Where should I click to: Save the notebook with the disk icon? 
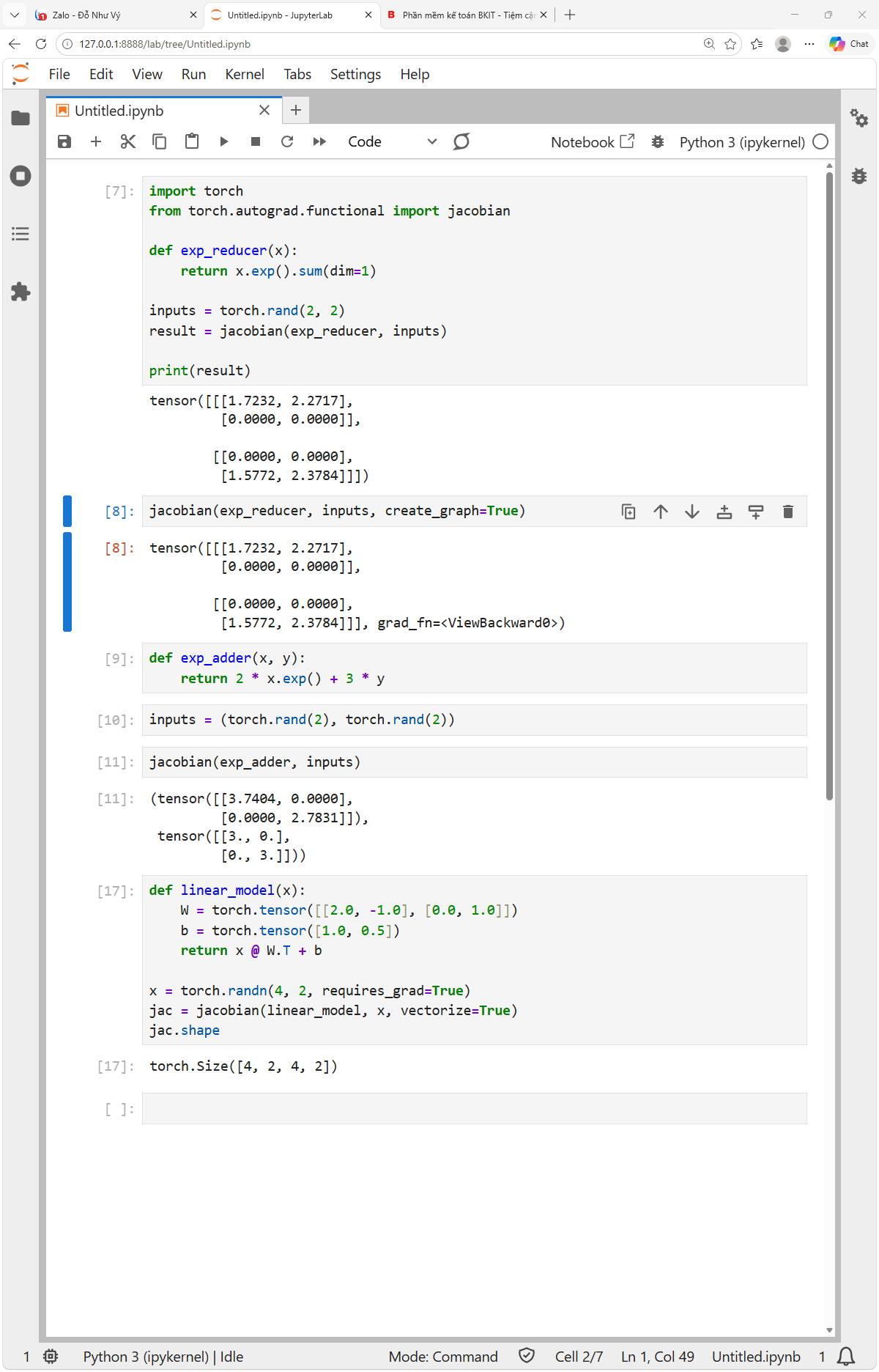point(64,141)
